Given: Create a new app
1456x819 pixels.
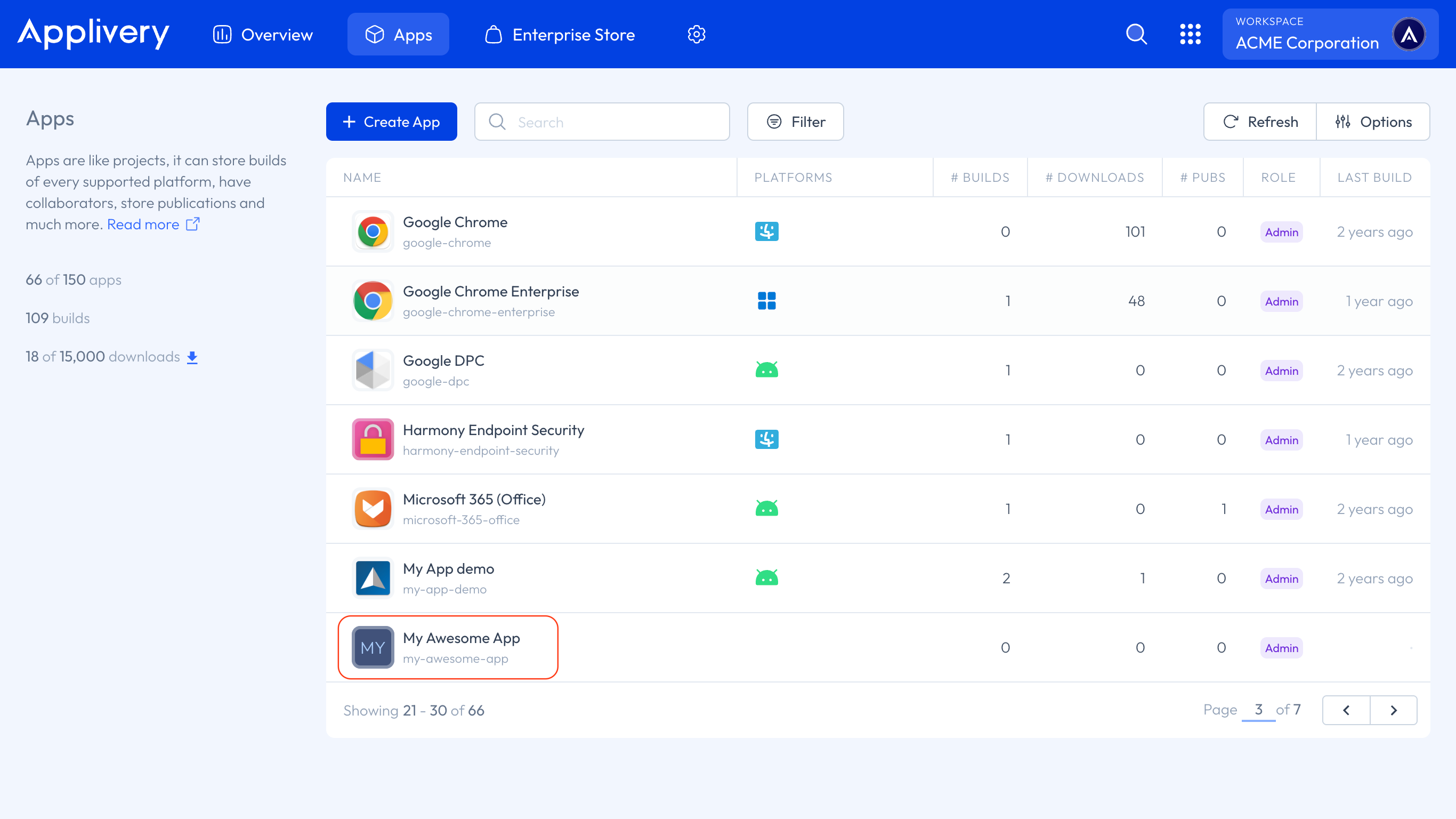Looking at the screenshot, I should click(x=391, y=121).
